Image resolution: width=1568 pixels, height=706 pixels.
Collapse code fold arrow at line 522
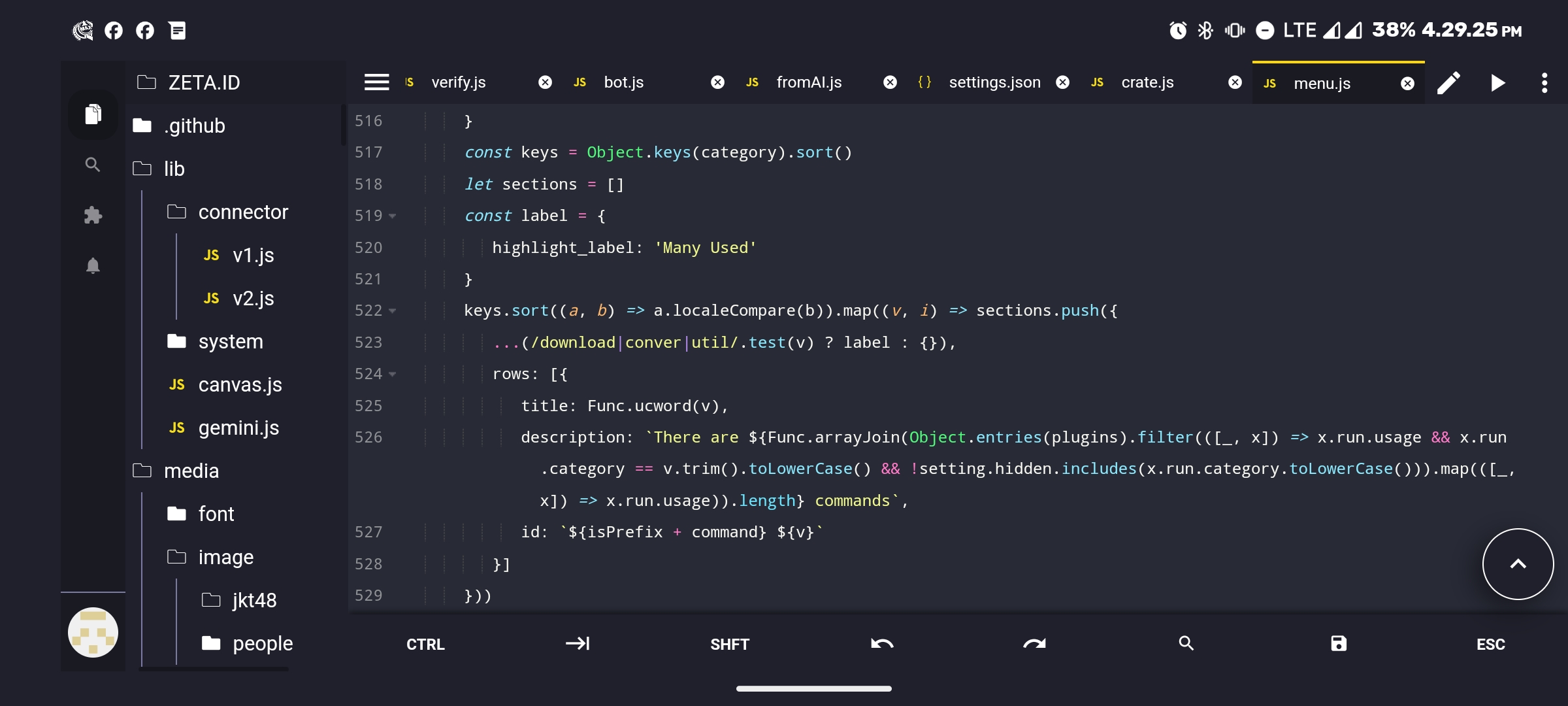(393, 311)
